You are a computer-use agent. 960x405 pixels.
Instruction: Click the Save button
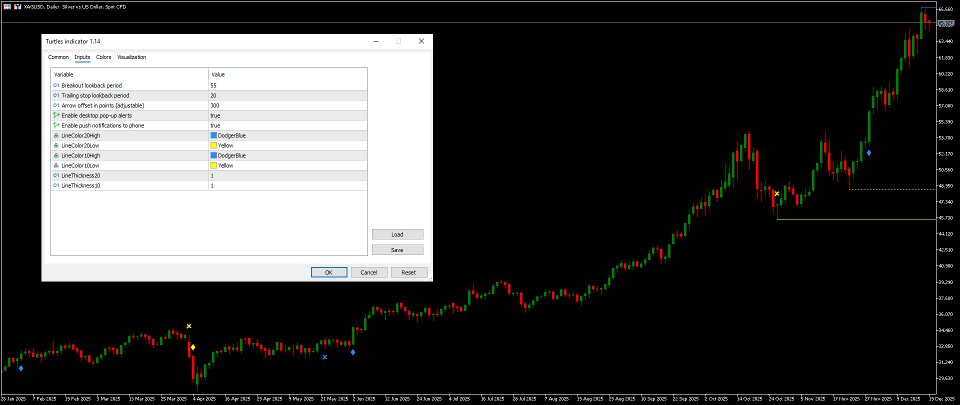[397, 250]
